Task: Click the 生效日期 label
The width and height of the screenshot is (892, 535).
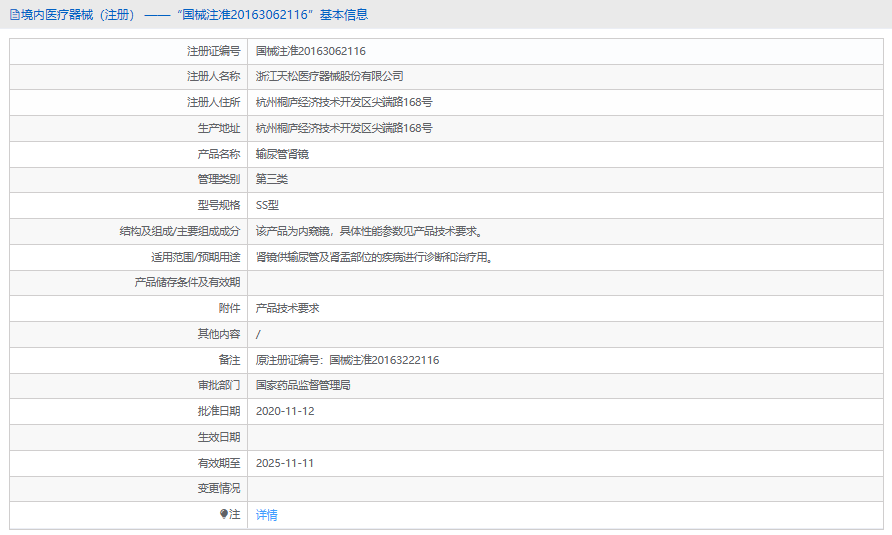Action: click(218, 438)
